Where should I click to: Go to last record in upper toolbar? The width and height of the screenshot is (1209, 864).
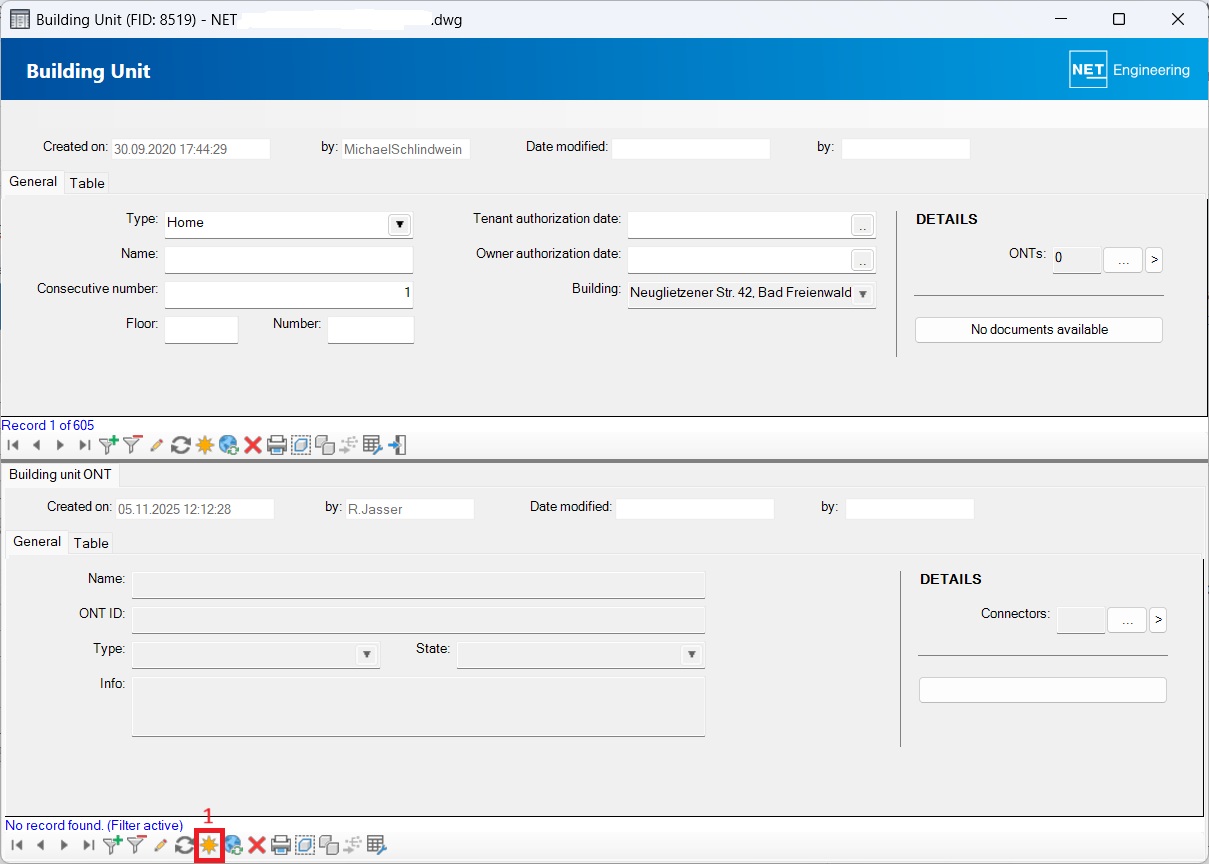85,445
